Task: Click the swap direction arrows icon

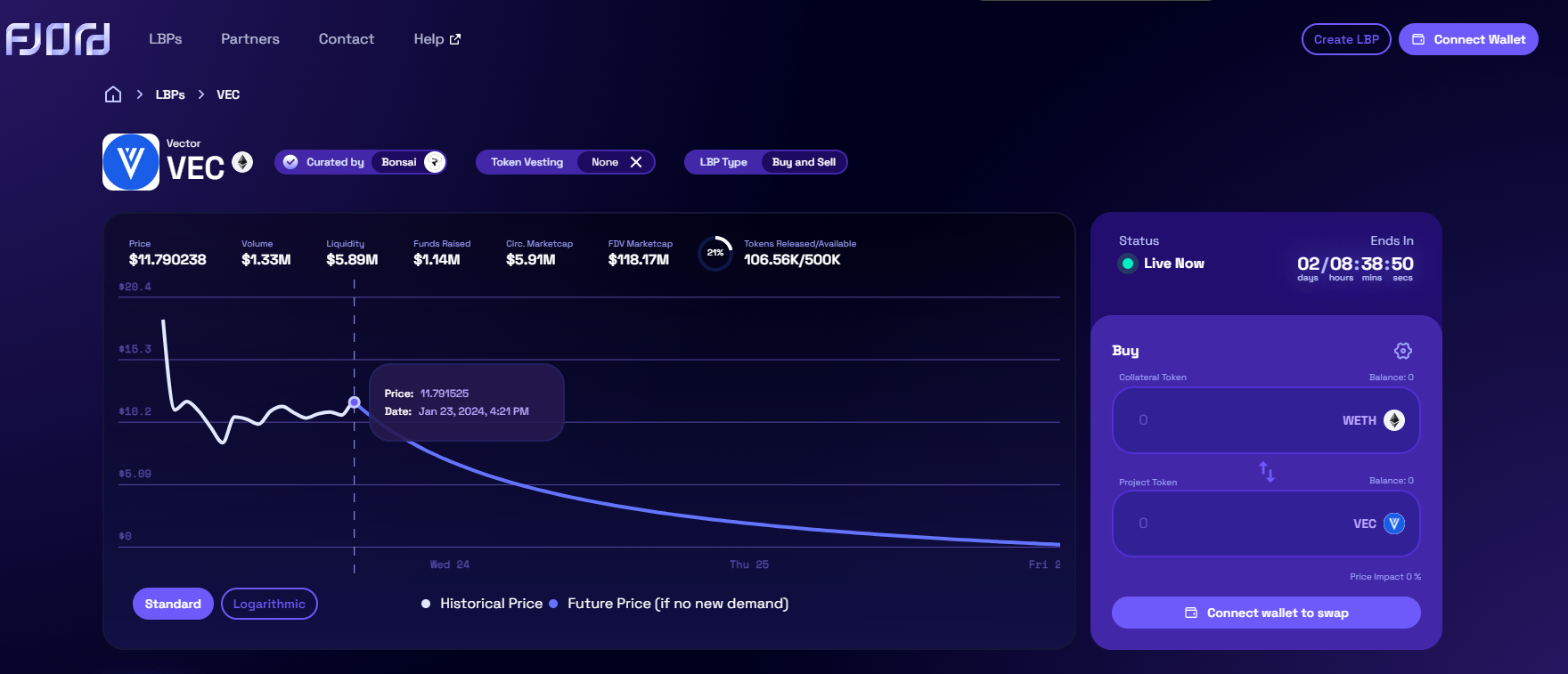Action: click(1266, 471)
